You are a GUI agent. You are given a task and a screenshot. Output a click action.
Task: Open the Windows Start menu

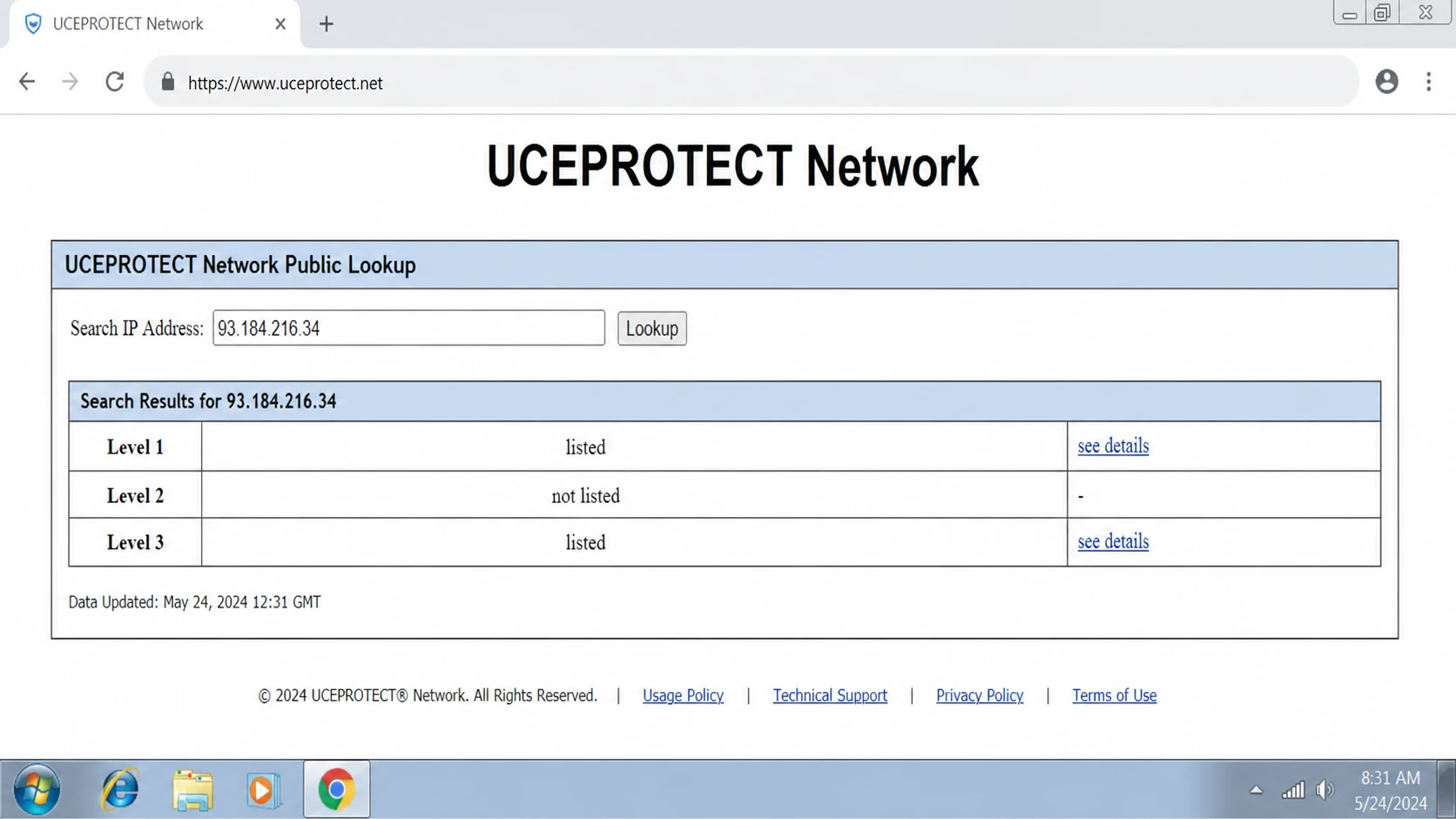[x=37, y=789]
